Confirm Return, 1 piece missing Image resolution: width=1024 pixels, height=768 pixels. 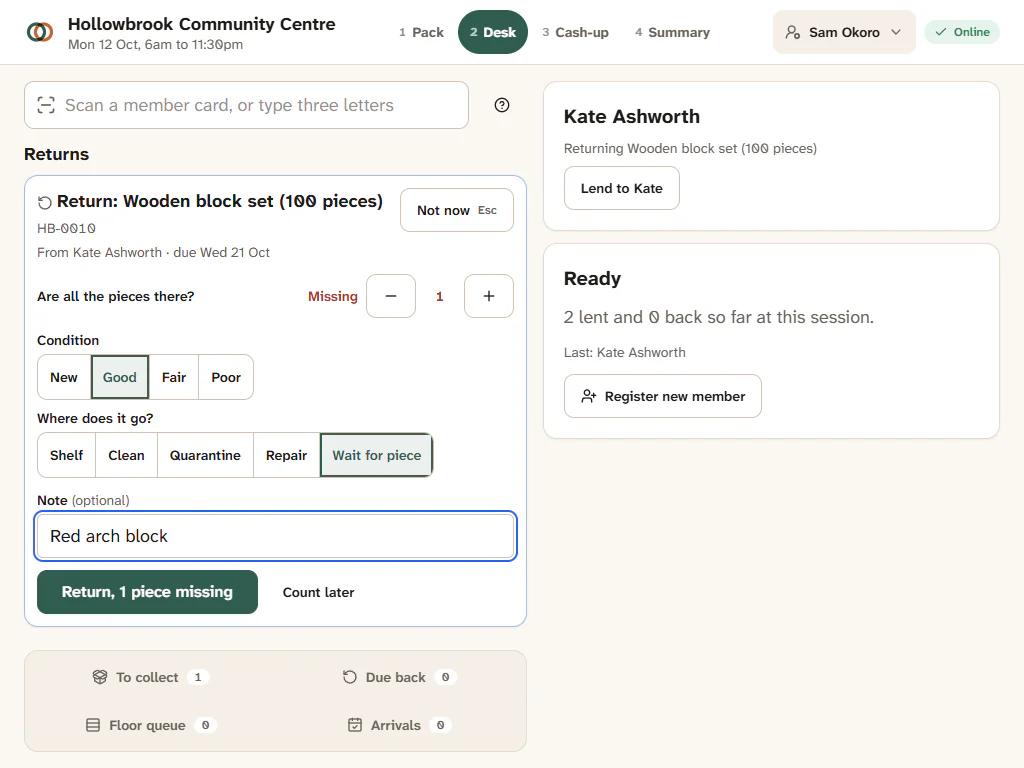pos(147,592)
